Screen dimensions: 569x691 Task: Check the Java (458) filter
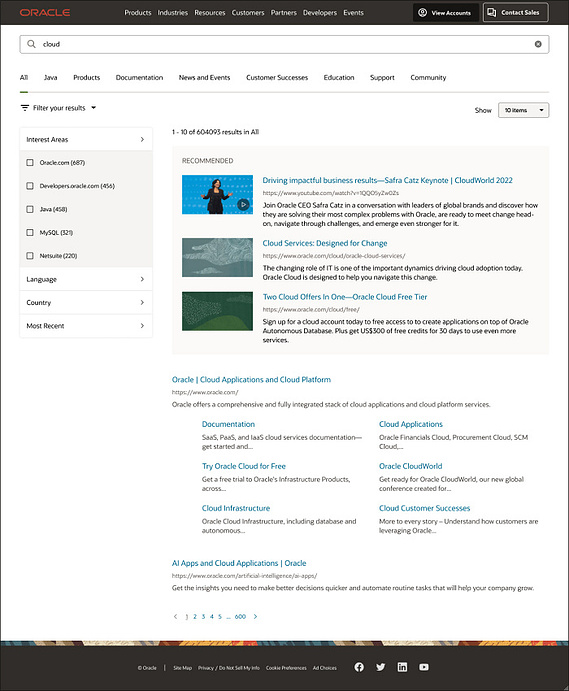click(x=30, y=209)
